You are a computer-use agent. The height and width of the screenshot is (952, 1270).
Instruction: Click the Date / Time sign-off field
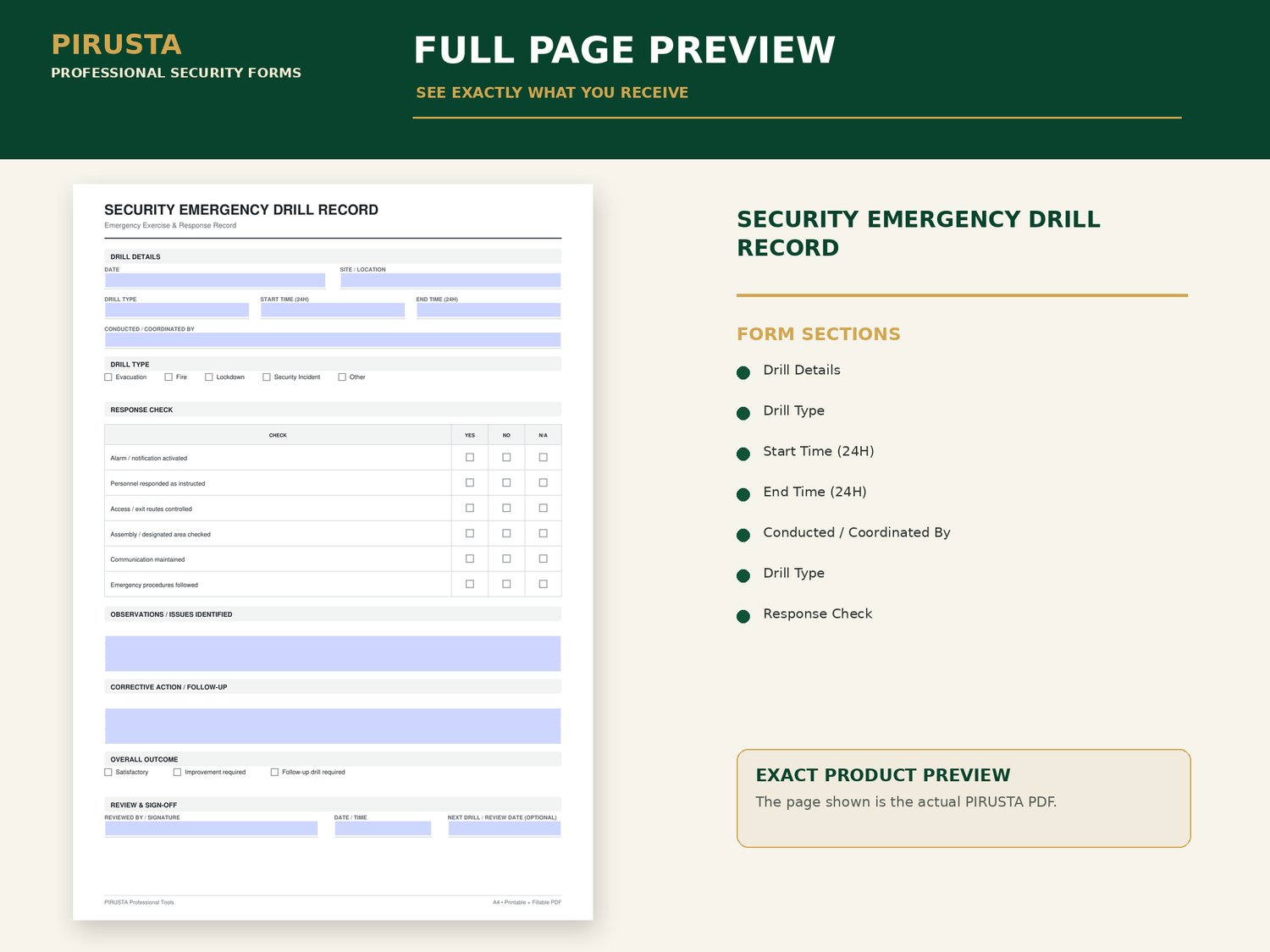point(383,828)
